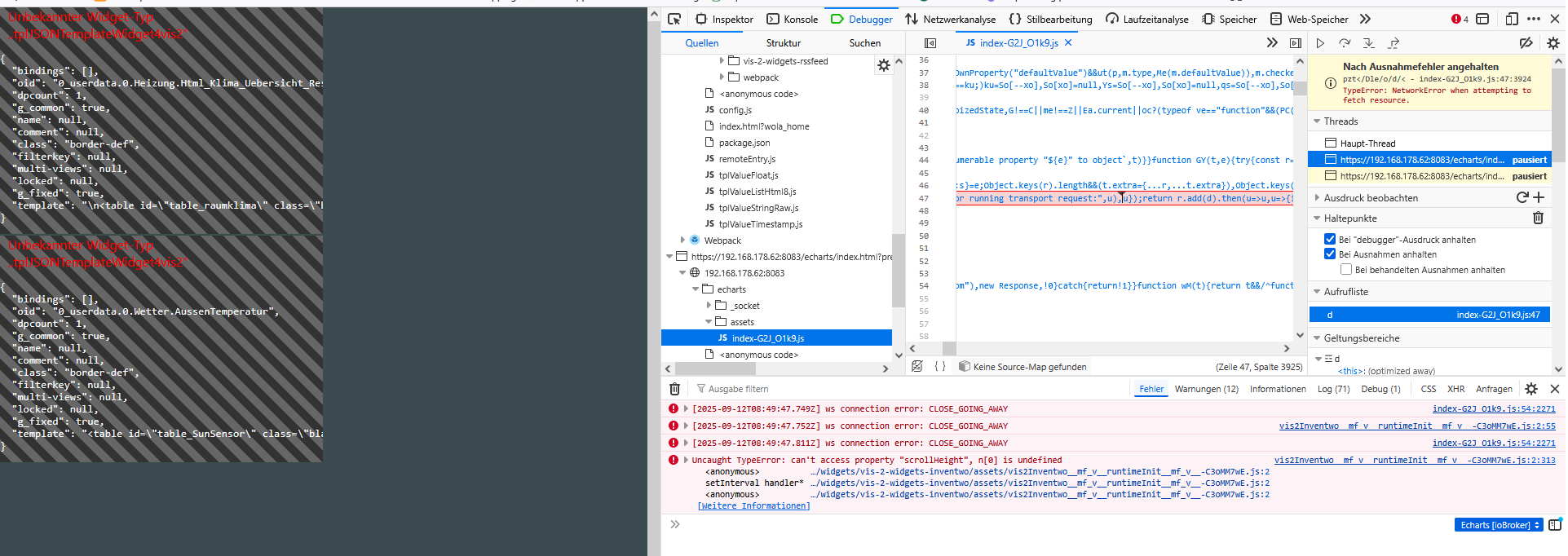Expand the webpack folder
Viewport: 1568px width, 556px height.
click(722, 77)
